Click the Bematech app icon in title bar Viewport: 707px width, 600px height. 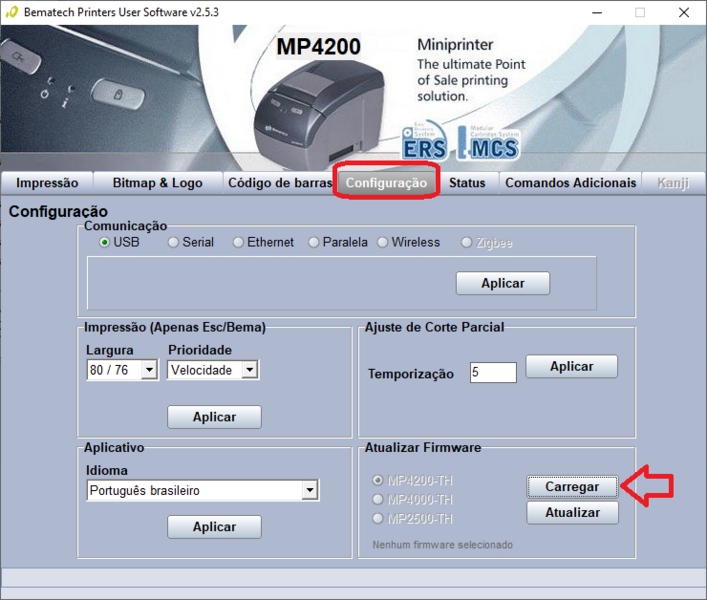pos(12,12)
